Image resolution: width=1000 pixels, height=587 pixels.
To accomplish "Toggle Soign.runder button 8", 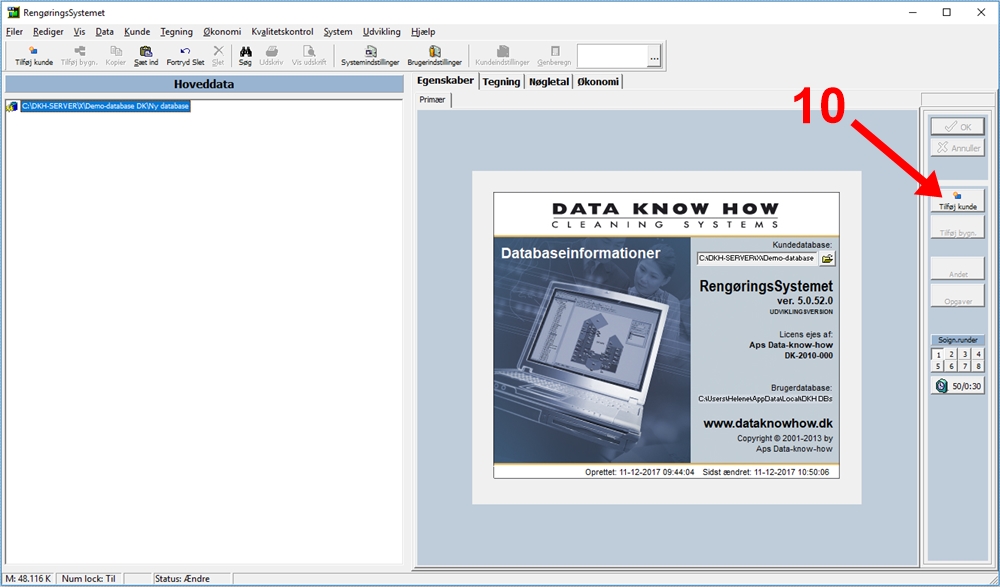I will click(x=978, y=366).
